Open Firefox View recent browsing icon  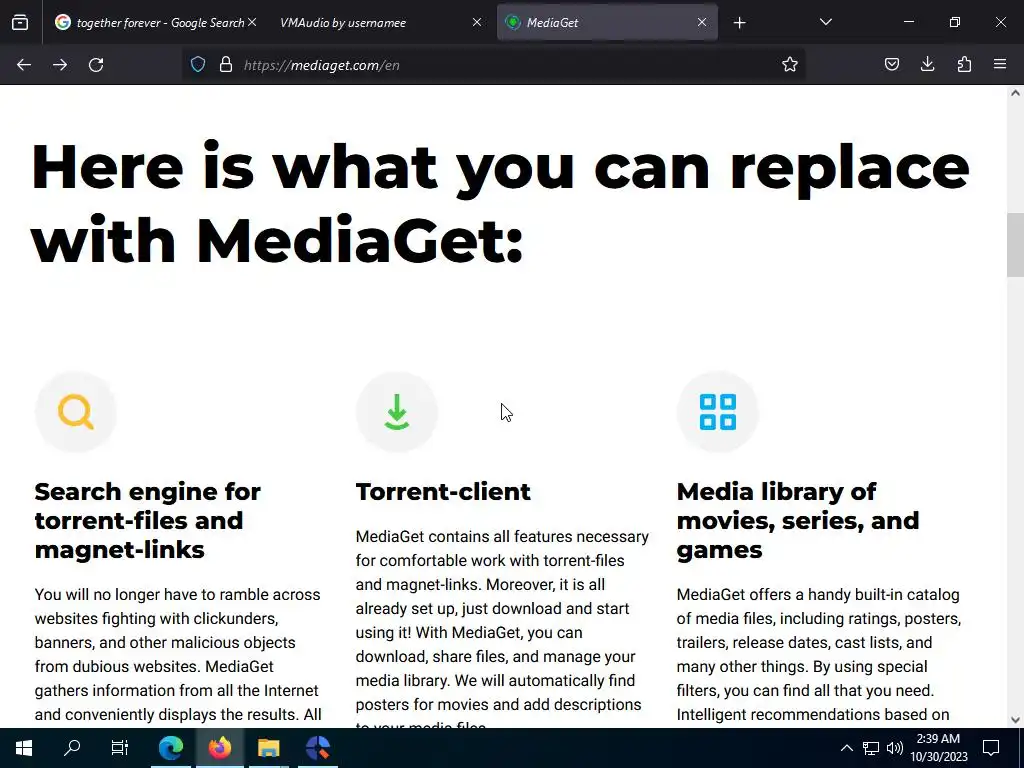click(20, 22)
